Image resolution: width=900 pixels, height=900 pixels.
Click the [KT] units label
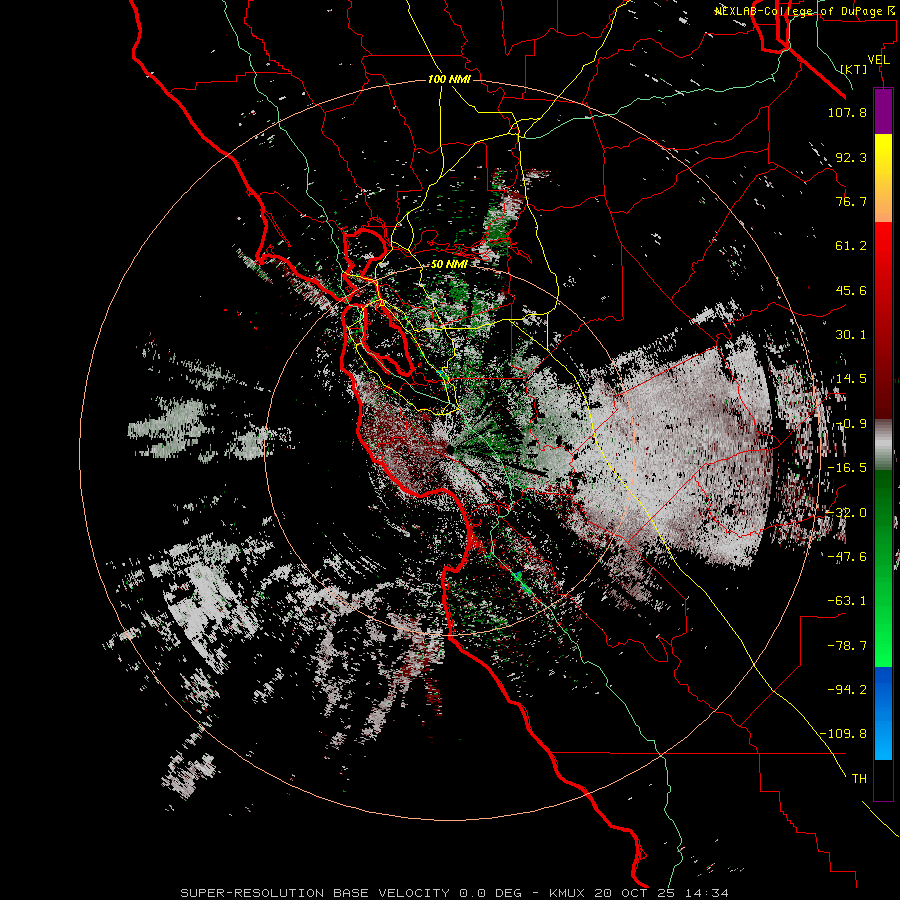tap(854, 69)
